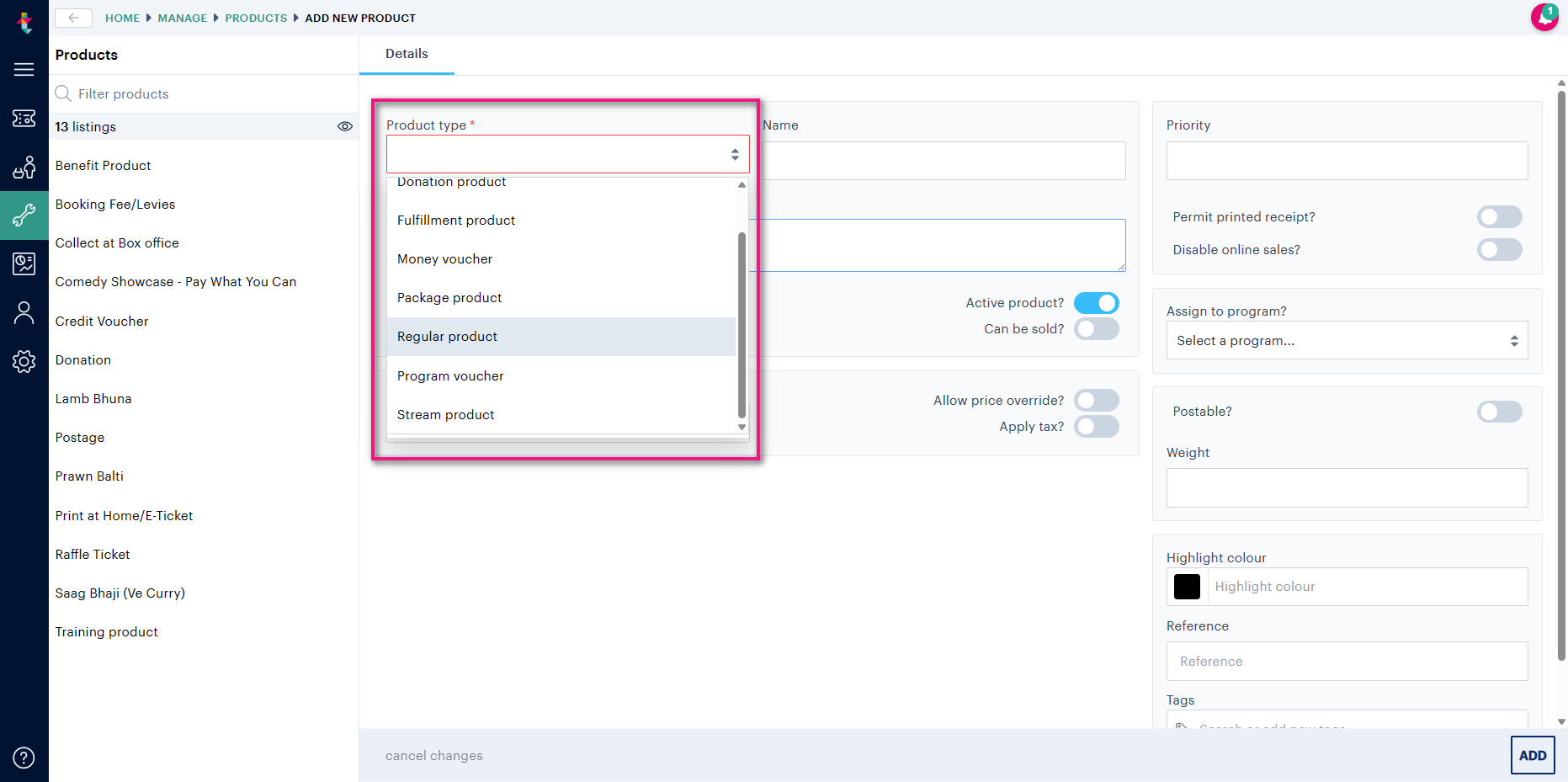Click the app logo at top left
Screen dimensions: 1568x782
tap(24, 22)
